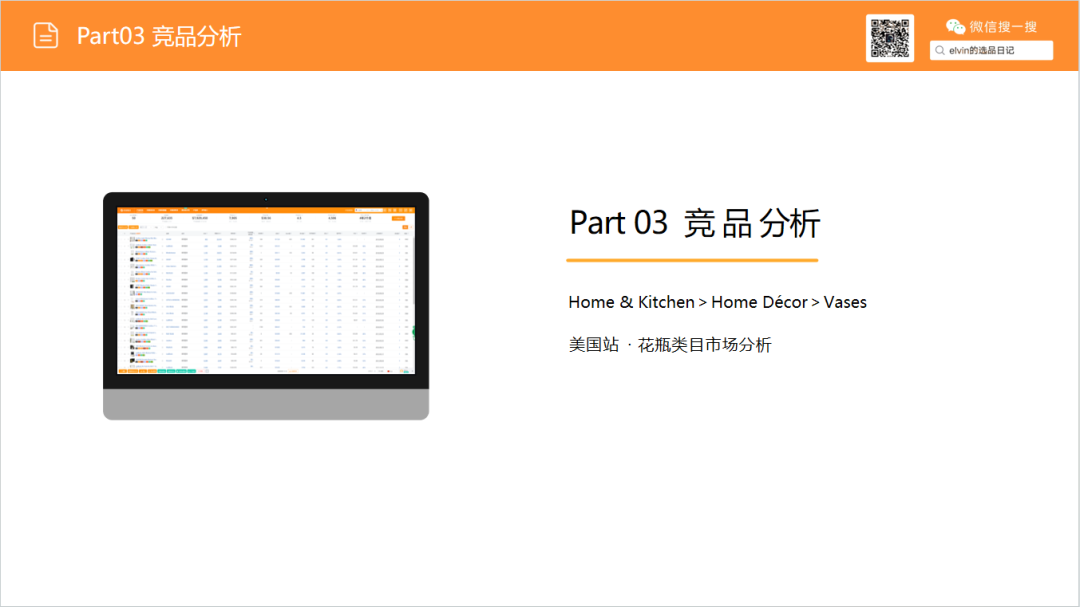Click the magnifier icon in the search box
Viewport: 1080px width, 607px height.
click(939, 50)
